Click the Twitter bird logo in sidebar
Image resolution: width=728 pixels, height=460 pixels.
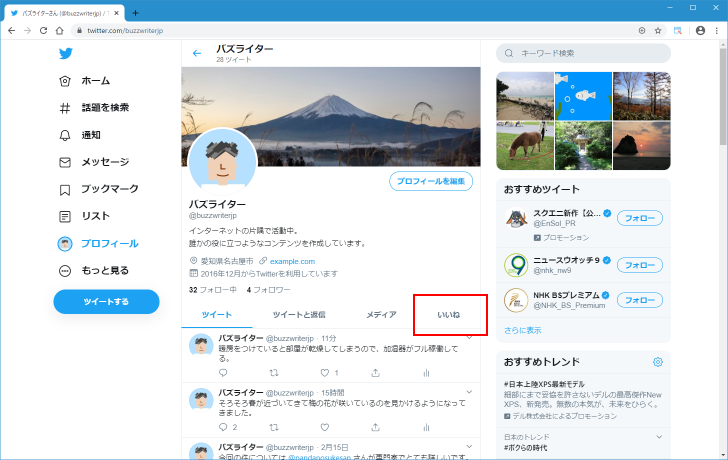point(65,53)
